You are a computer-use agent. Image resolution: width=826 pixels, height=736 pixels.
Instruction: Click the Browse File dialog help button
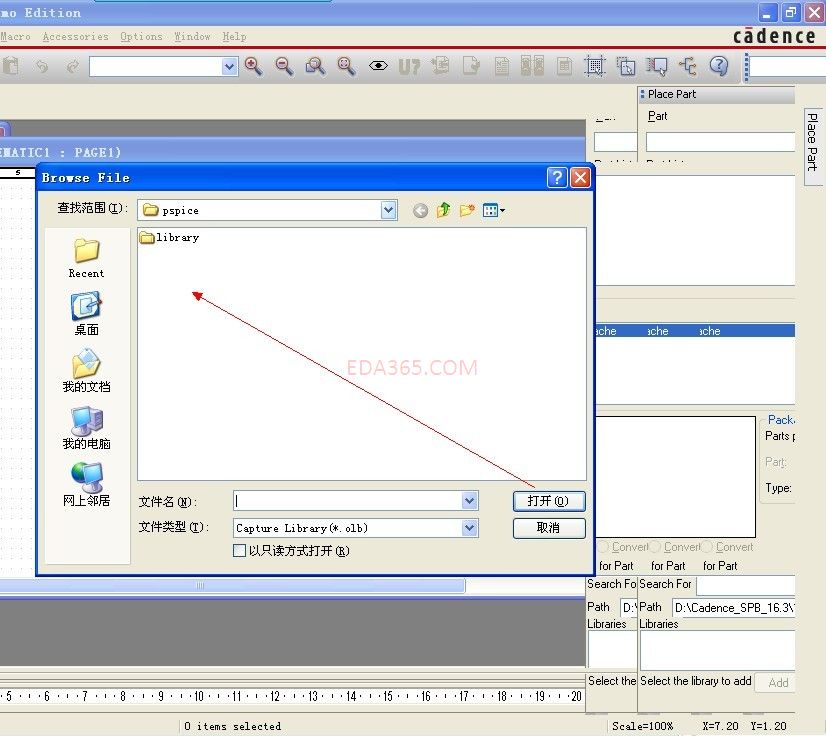tap(557, 178)
